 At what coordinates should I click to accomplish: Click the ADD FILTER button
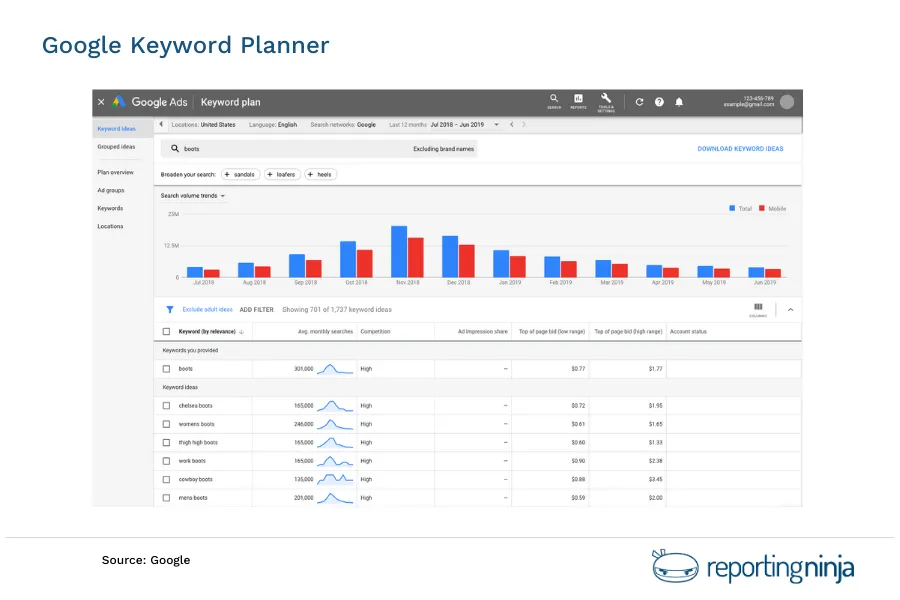[257, 309]
